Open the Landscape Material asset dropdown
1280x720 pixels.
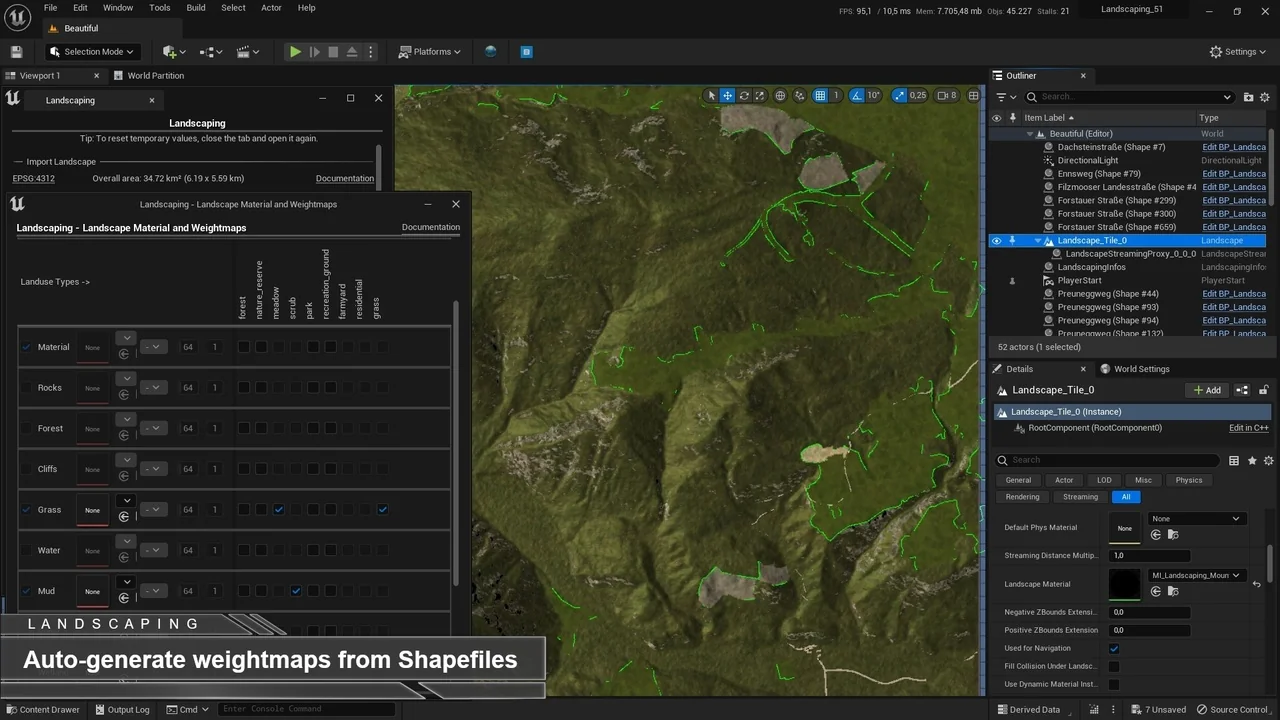[x=1196, y=576]
